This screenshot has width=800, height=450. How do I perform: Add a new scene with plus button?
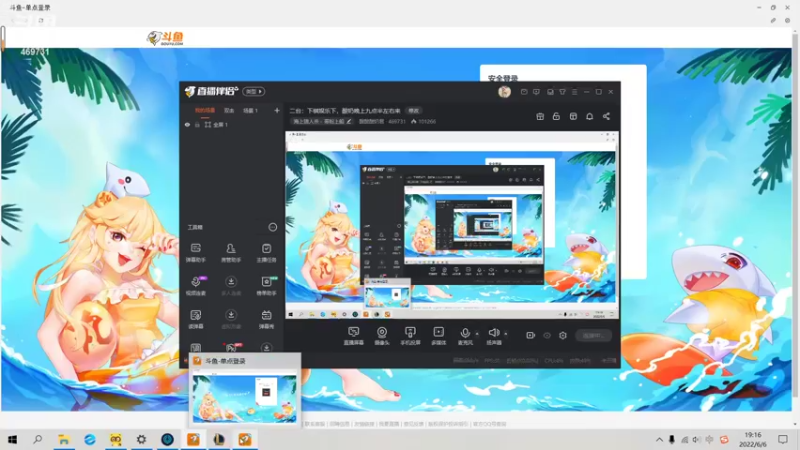click(277, 110)
